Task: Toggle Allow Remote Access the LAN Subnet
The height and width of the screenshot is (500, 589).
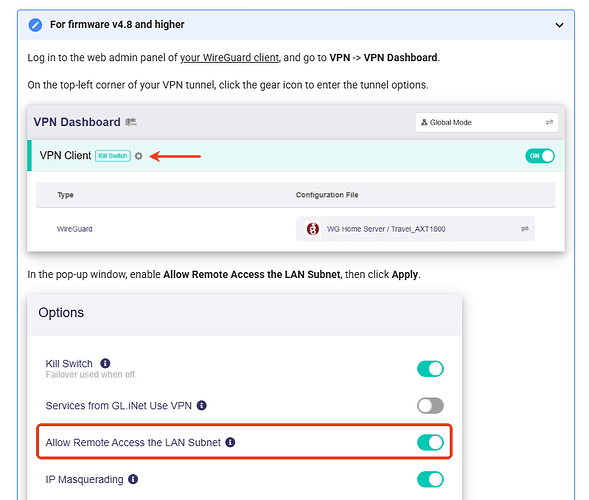Action: 430,442
